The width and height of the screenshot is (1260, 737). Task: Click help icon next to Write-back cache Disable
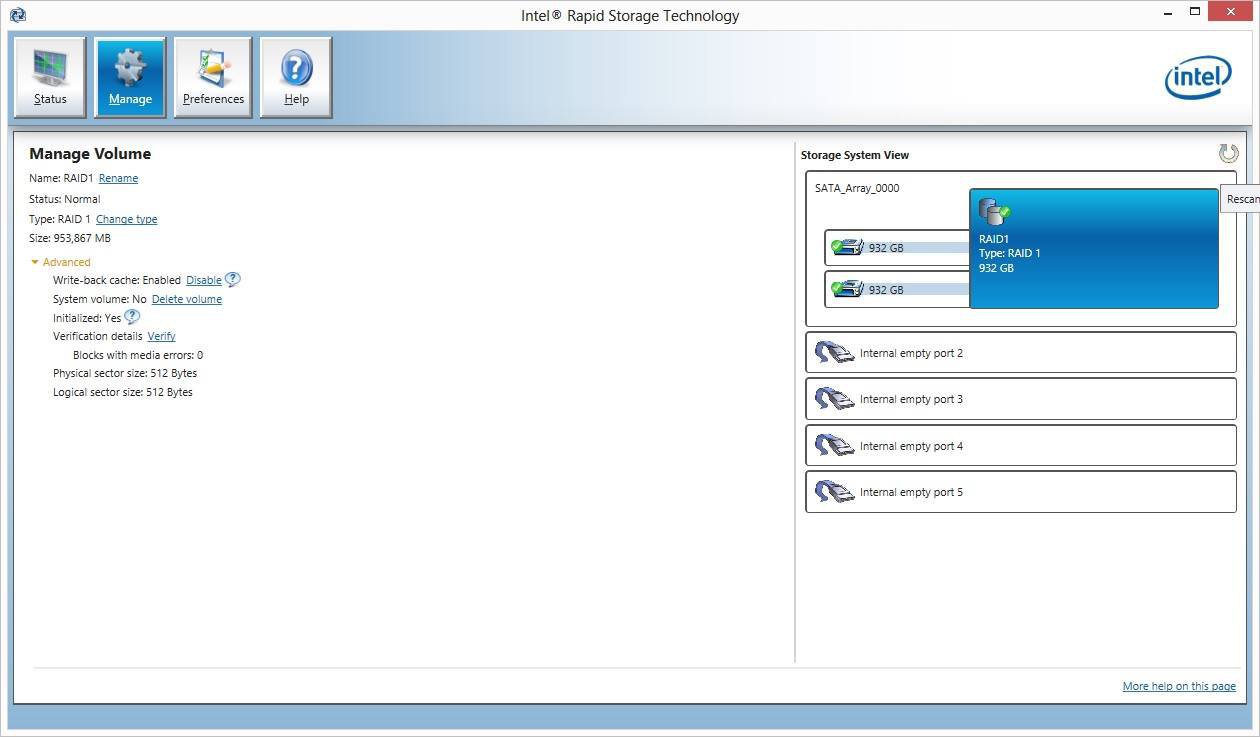tap(232, 280)
